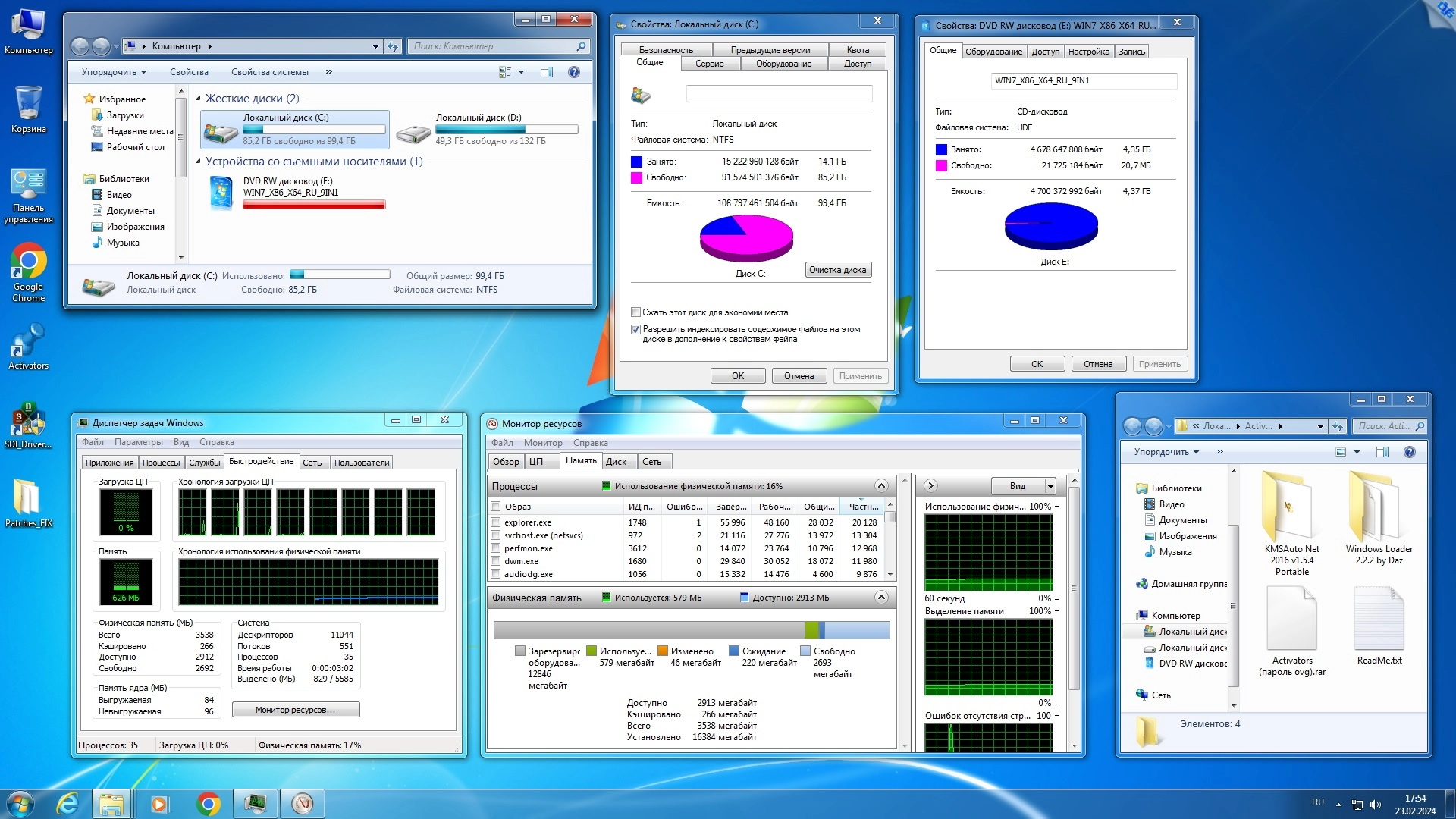Click the Монитор ресурсов button

click(x=295, y=710)
